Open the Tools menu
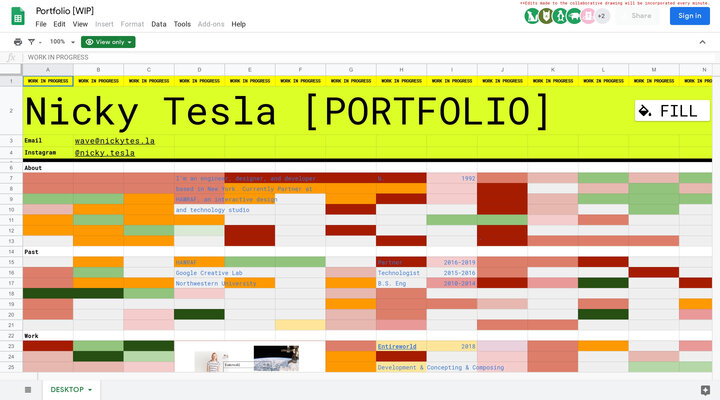This screenshot has width=720, height=400. tap(182, 24)
